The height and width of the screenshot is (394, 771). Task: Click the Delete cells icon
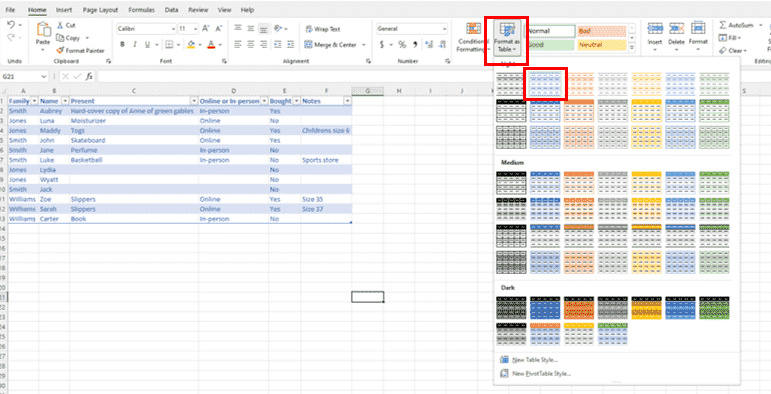coord(677,28)
